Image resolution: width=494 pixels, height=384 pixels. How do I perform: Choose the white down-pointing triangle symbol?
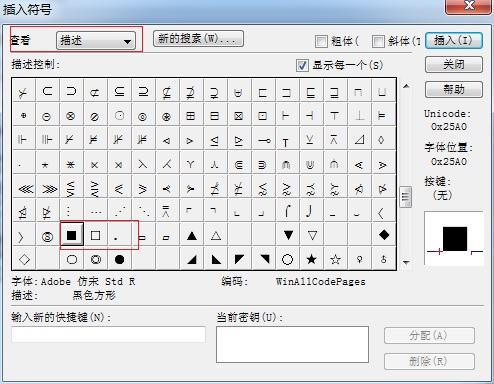pos(312,235)
